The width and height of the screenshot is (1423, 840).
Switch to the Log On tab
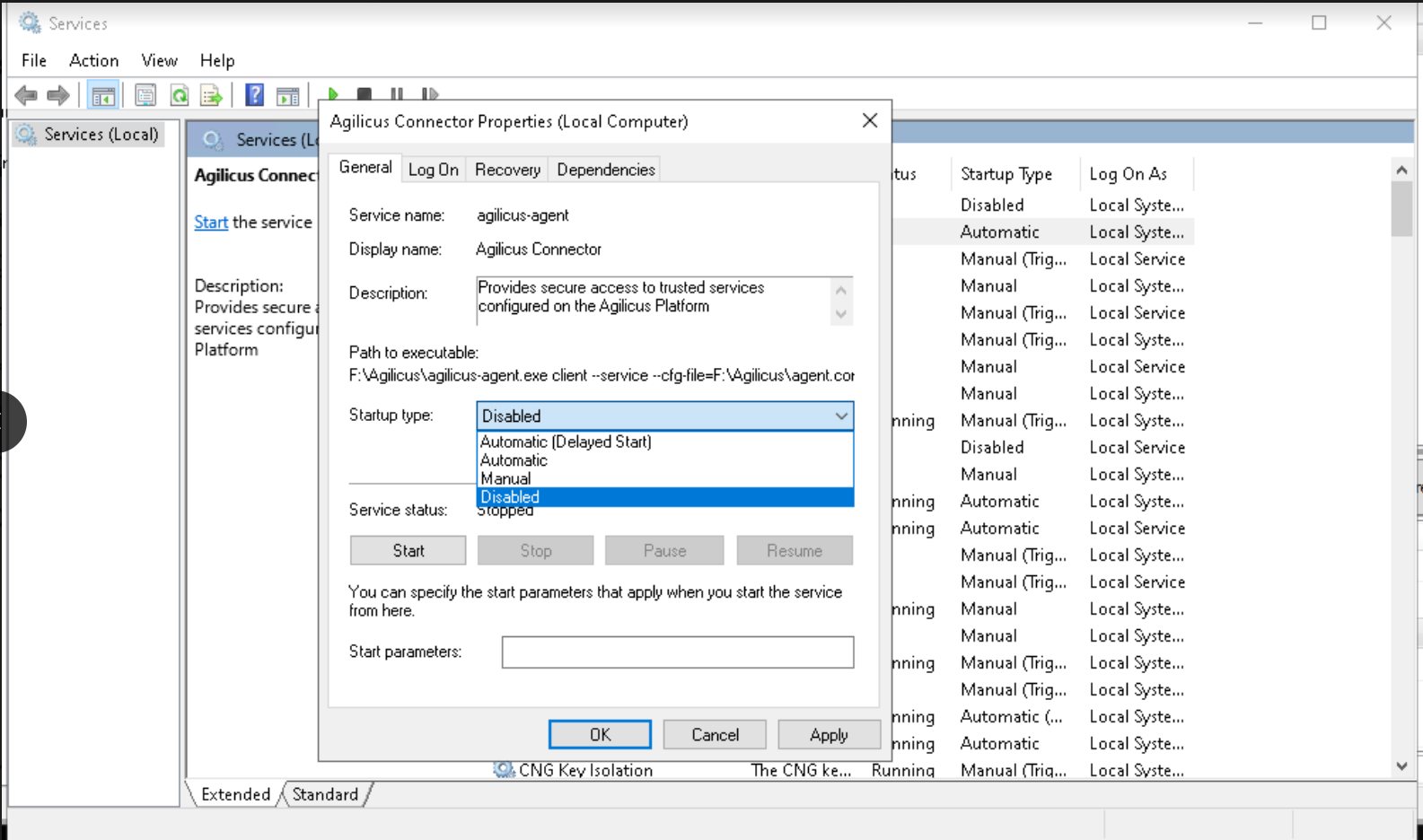434,170
